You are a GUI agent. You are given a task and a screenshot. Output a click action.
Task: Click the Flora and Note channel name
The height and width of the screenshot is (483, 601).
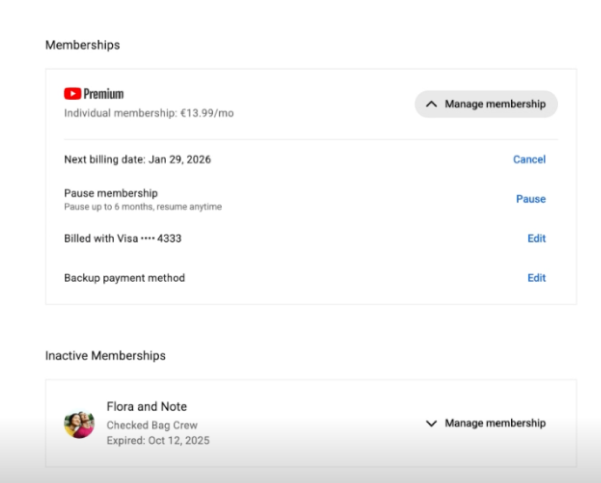tap(147, 406)
